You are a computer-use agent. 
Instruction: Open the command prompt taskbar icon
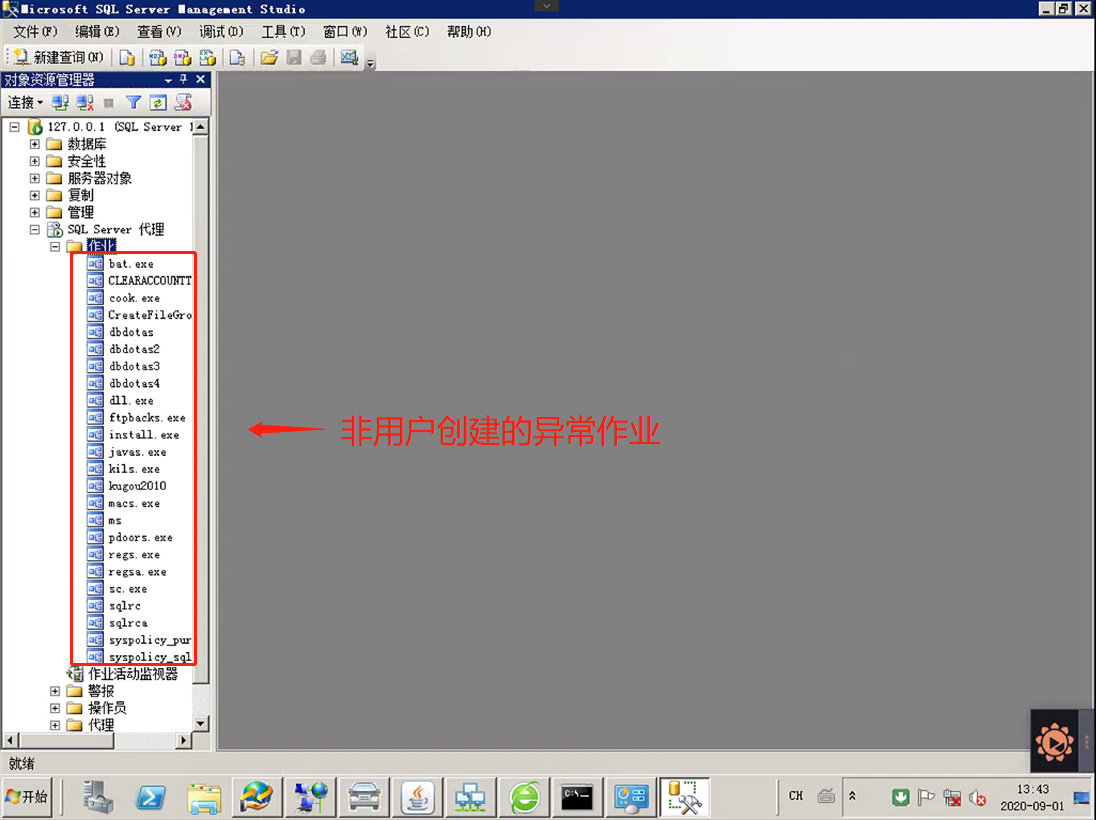coord(577,798)
